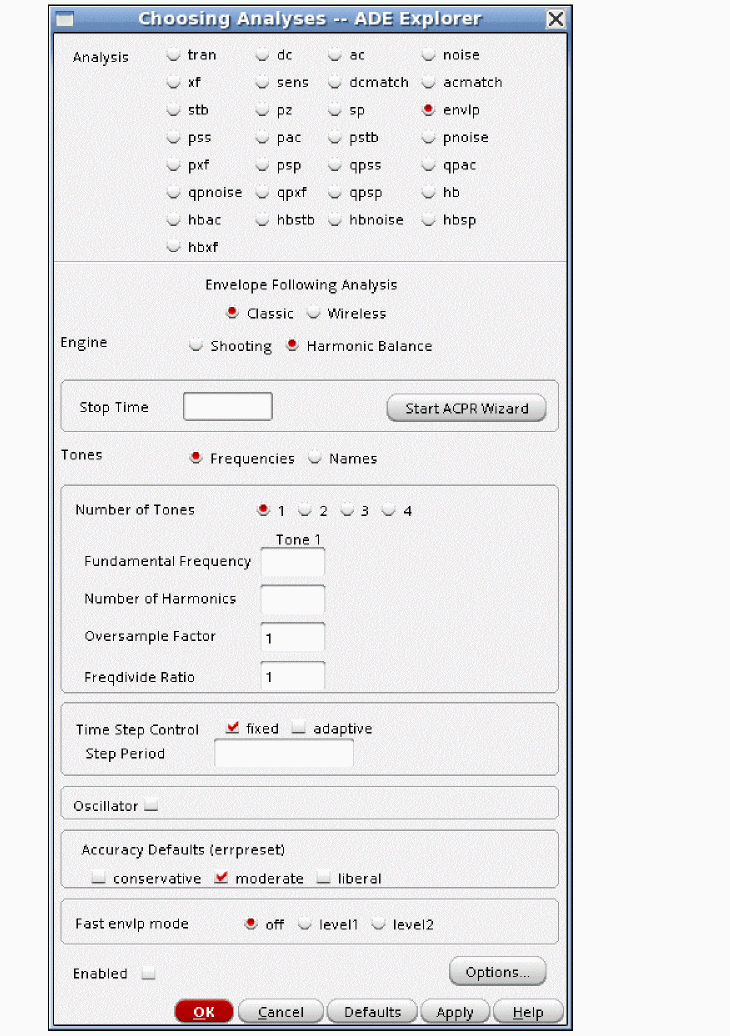Choose the pss analysis option

(x=174, y=137)
